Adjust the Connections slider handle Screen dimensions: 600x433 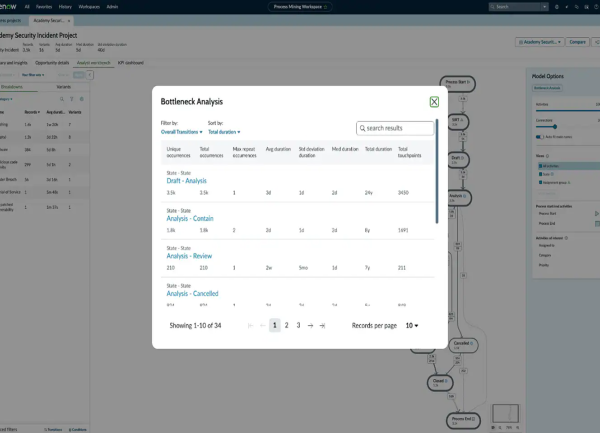[555, 127]
